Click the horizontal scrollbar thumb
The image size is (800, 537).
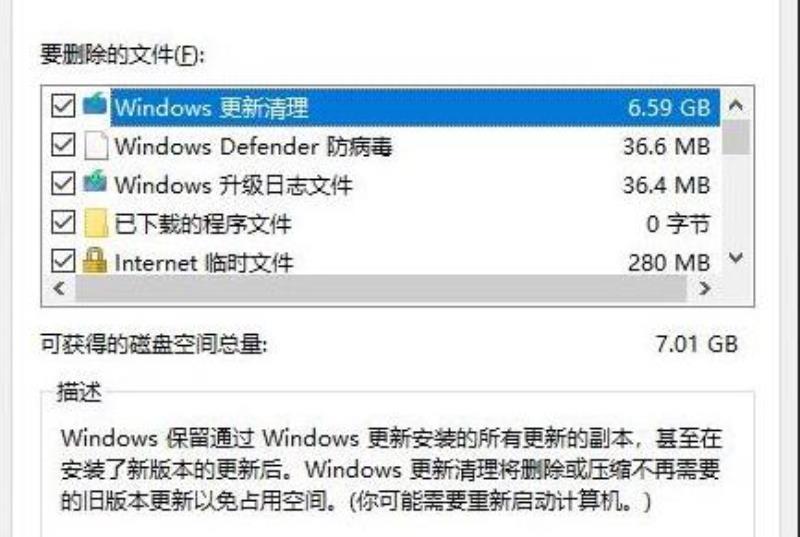click(381, 289)
